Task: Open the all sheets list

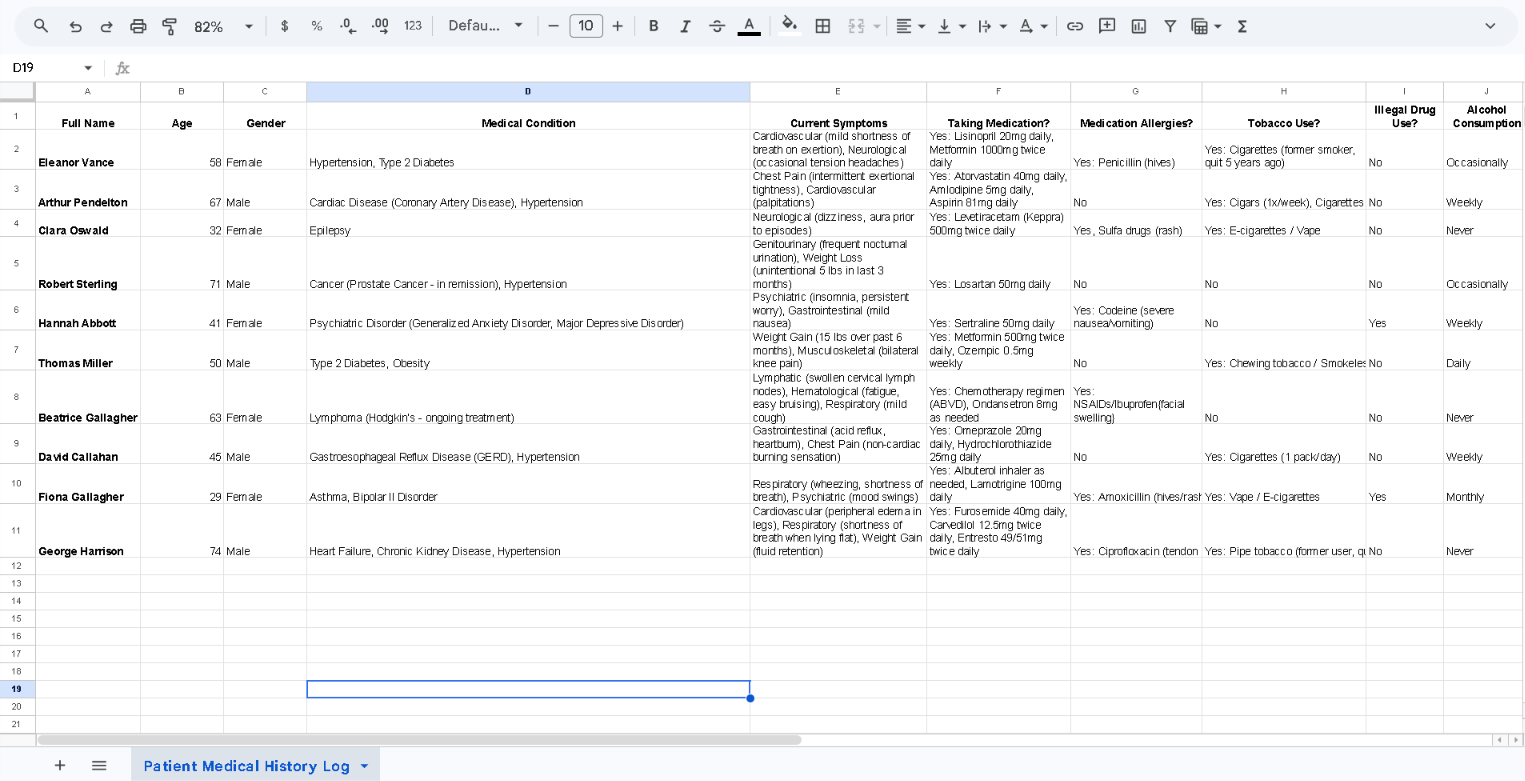Action: (x=99, y=765)
